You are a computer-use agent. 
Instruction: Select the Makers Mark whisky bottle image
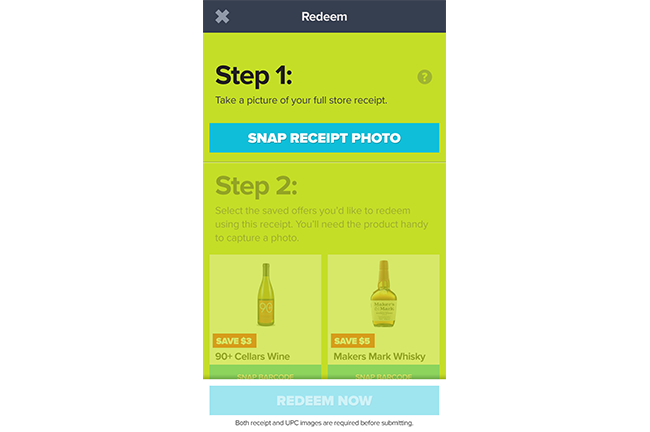point(383,294)
